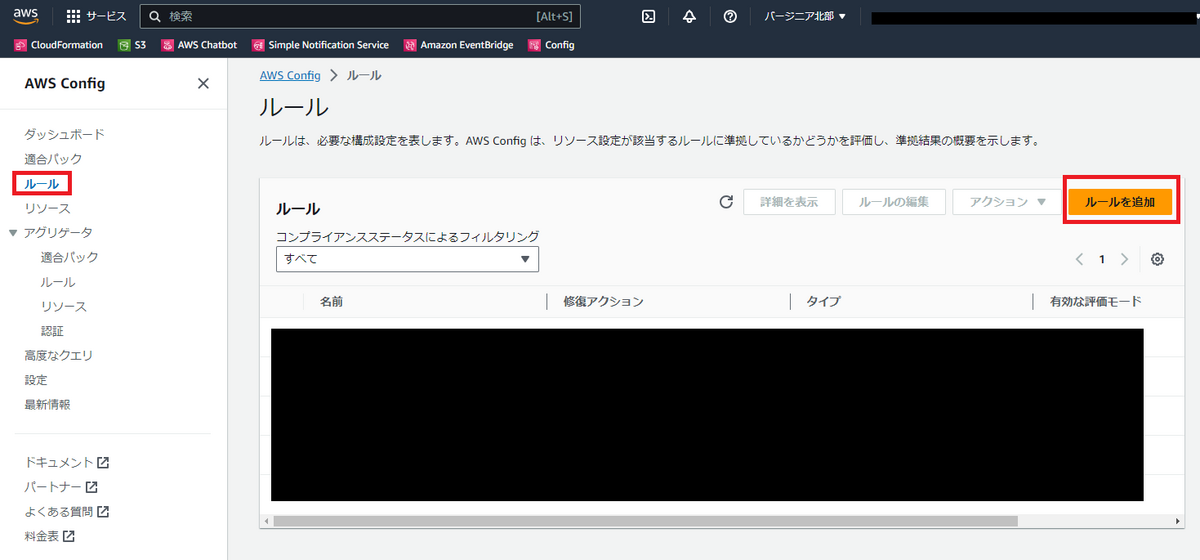Click ルールを追加 button

point(1120,202)
